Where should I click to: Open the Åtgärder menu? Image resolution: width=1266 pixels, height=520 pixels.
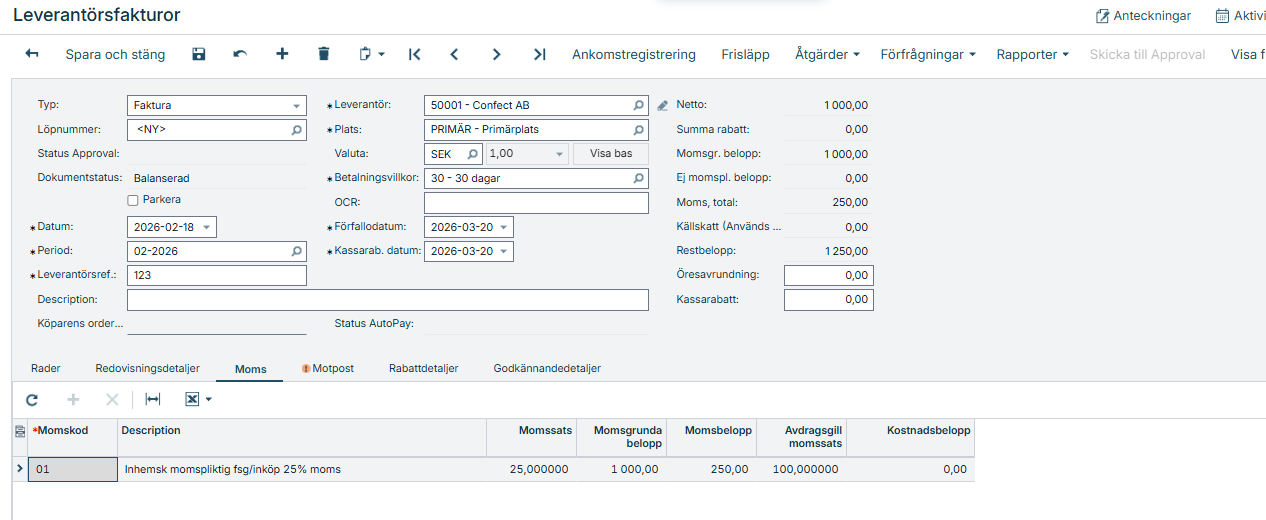point(827,54)
